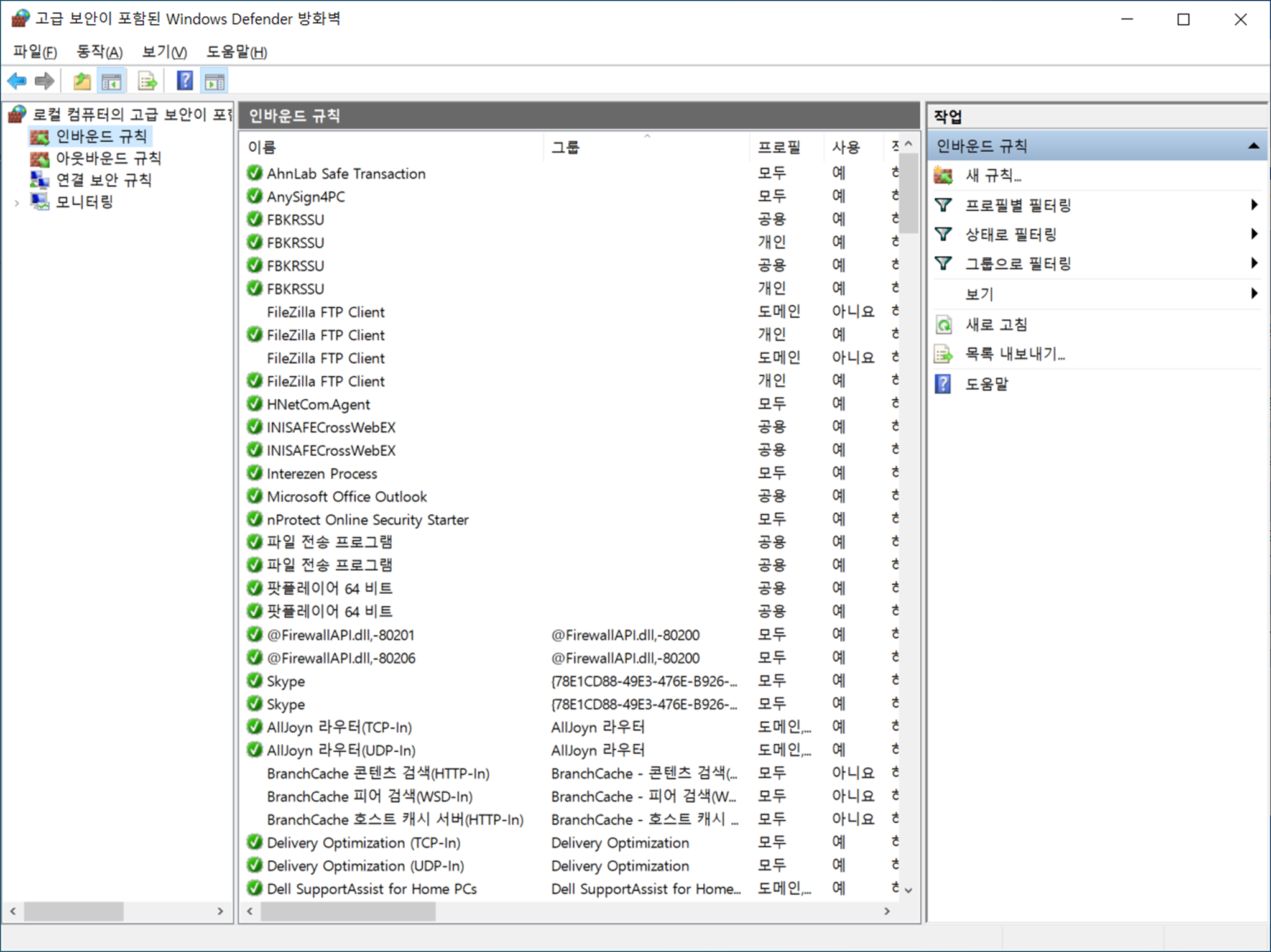This screenshot has width=1271, height=952.
Task: Click the Refresh (새로 고침) action icon
Action: click(x=943, y=325)
